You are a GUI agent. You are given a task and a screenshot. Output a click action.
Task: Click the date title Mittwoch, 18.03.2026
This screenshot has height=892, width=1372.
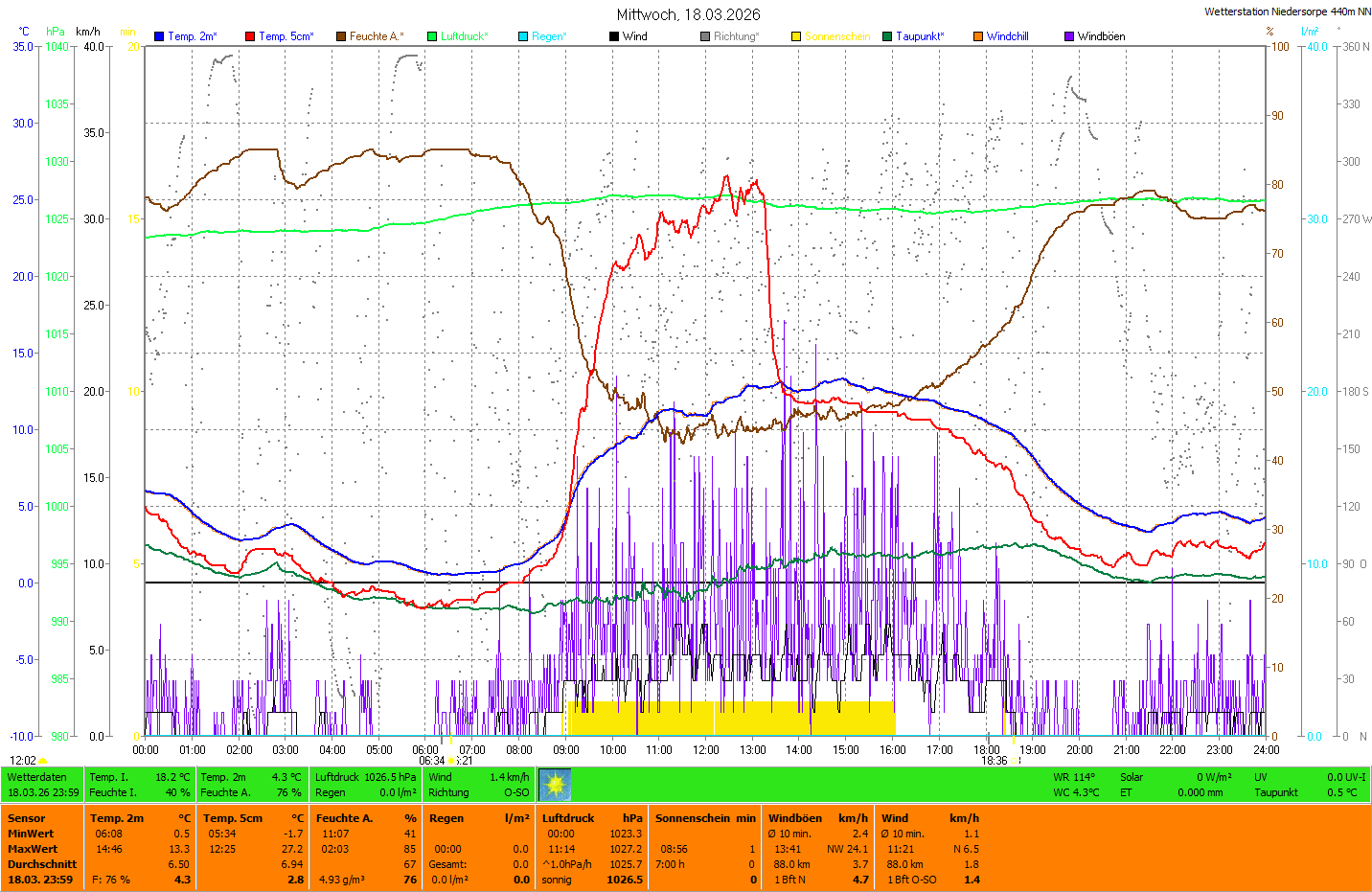688,14
